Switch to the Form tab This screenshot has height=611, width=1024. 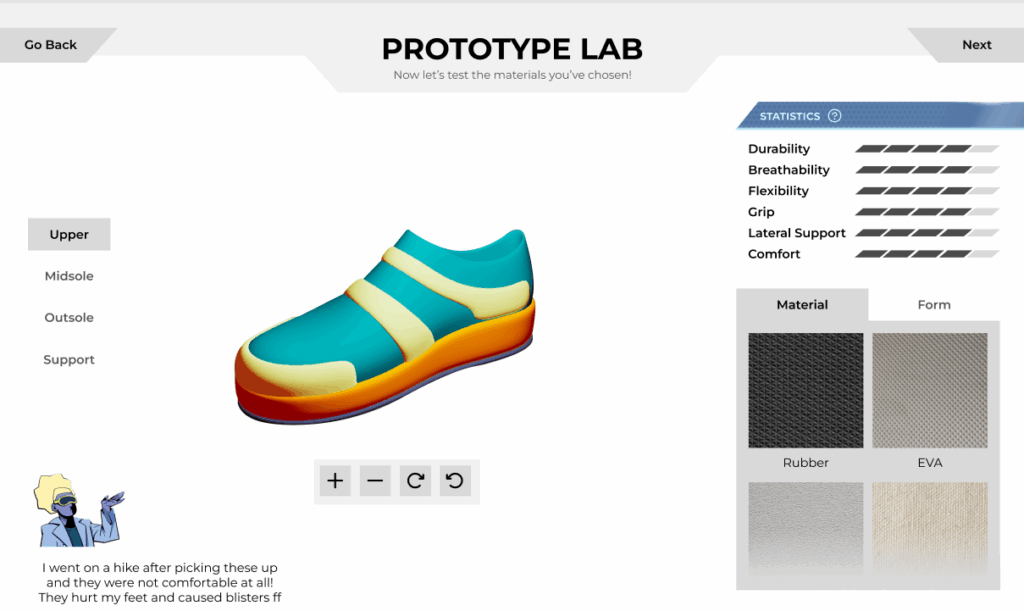click(934, 305)
